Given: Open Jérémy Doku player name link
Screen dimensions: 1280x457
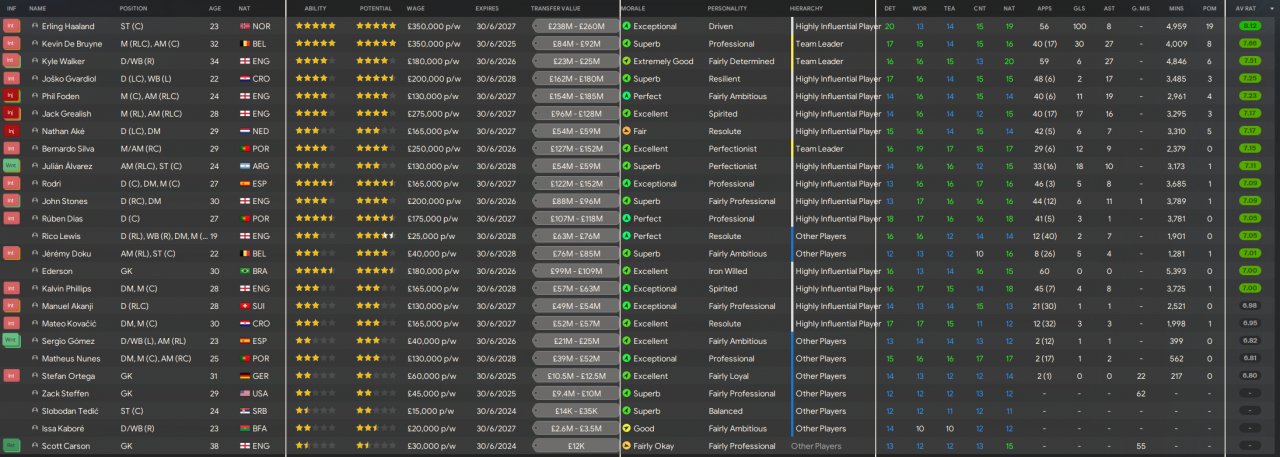Looking at the screenshot, I should click(x=68, y=254).
